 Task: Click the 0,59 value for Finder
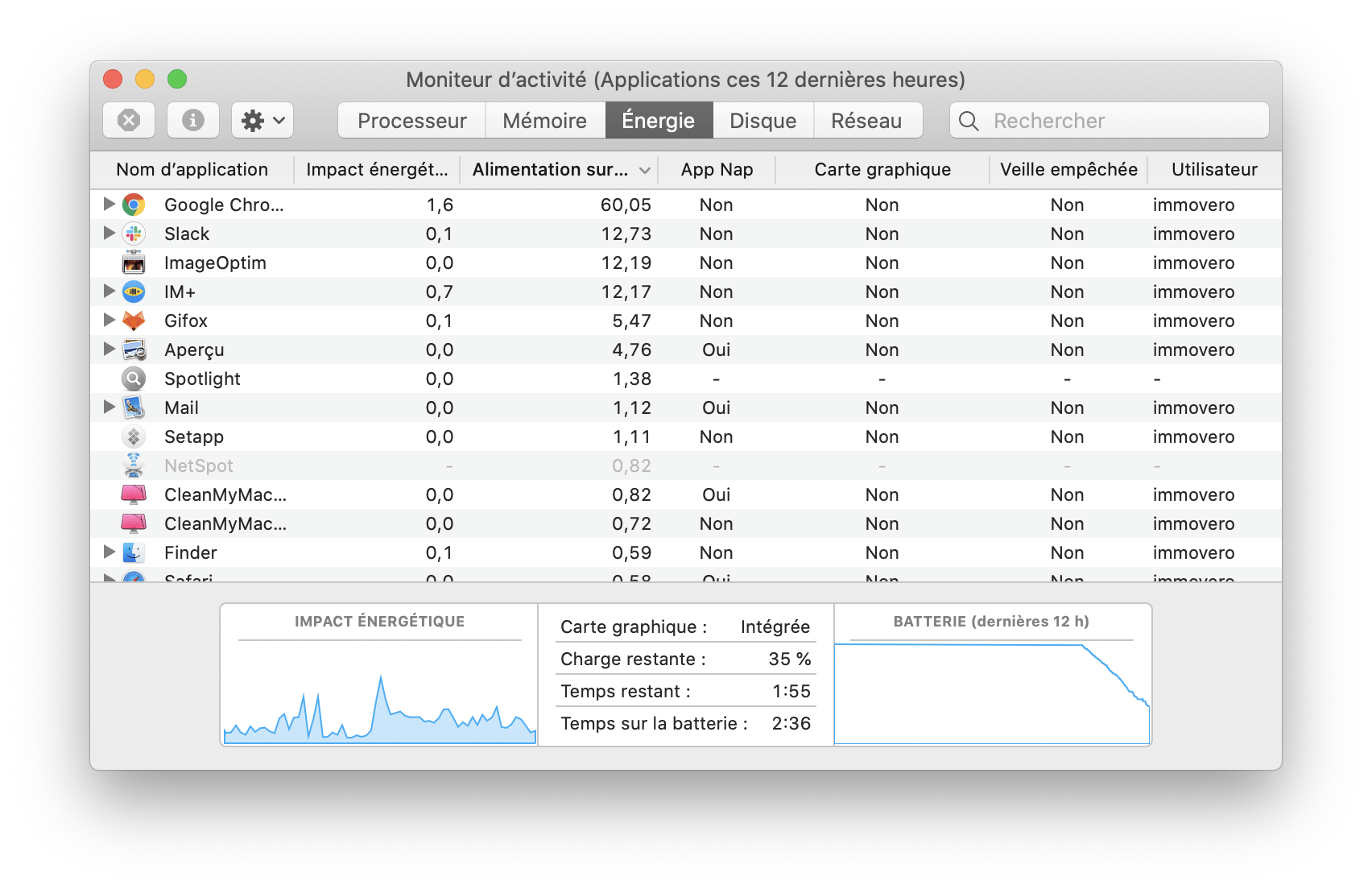[631, 552]
